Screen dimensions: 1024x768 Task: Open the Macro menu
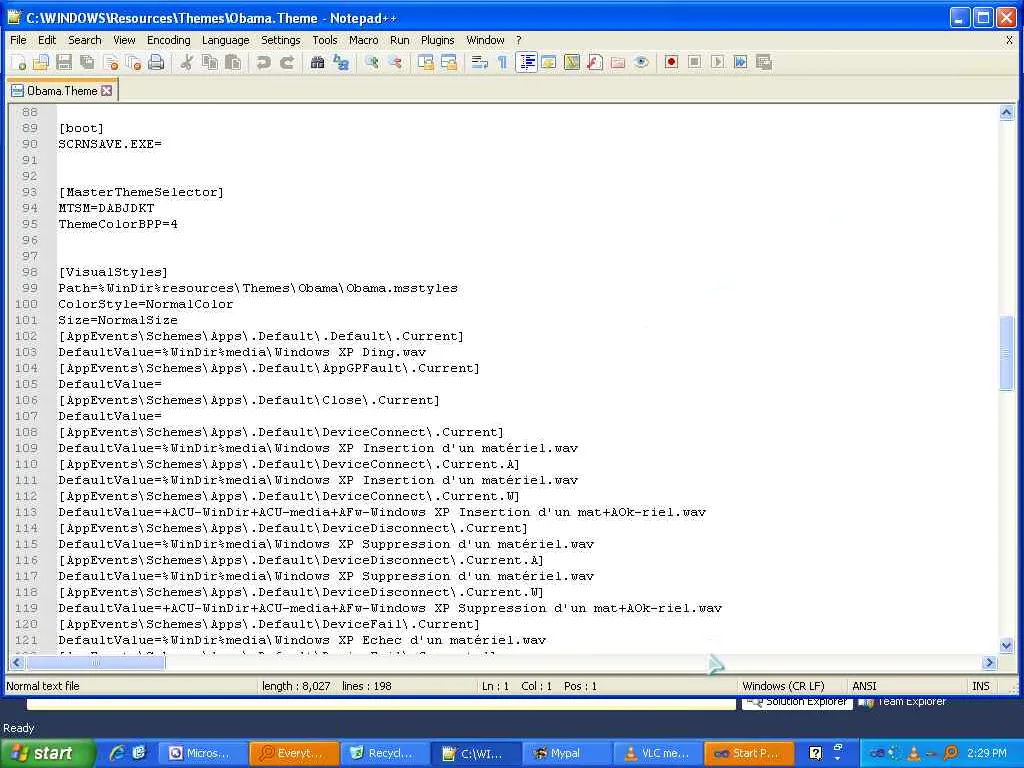point(364,40)
